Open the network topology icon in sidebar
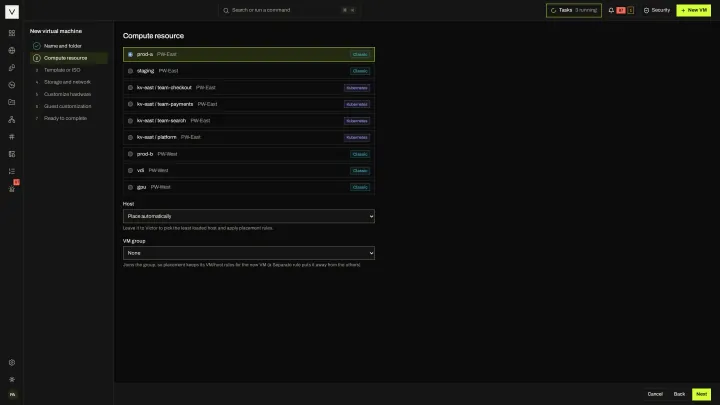The width and height of the screenshot is (720, 405). click(12, 119)
